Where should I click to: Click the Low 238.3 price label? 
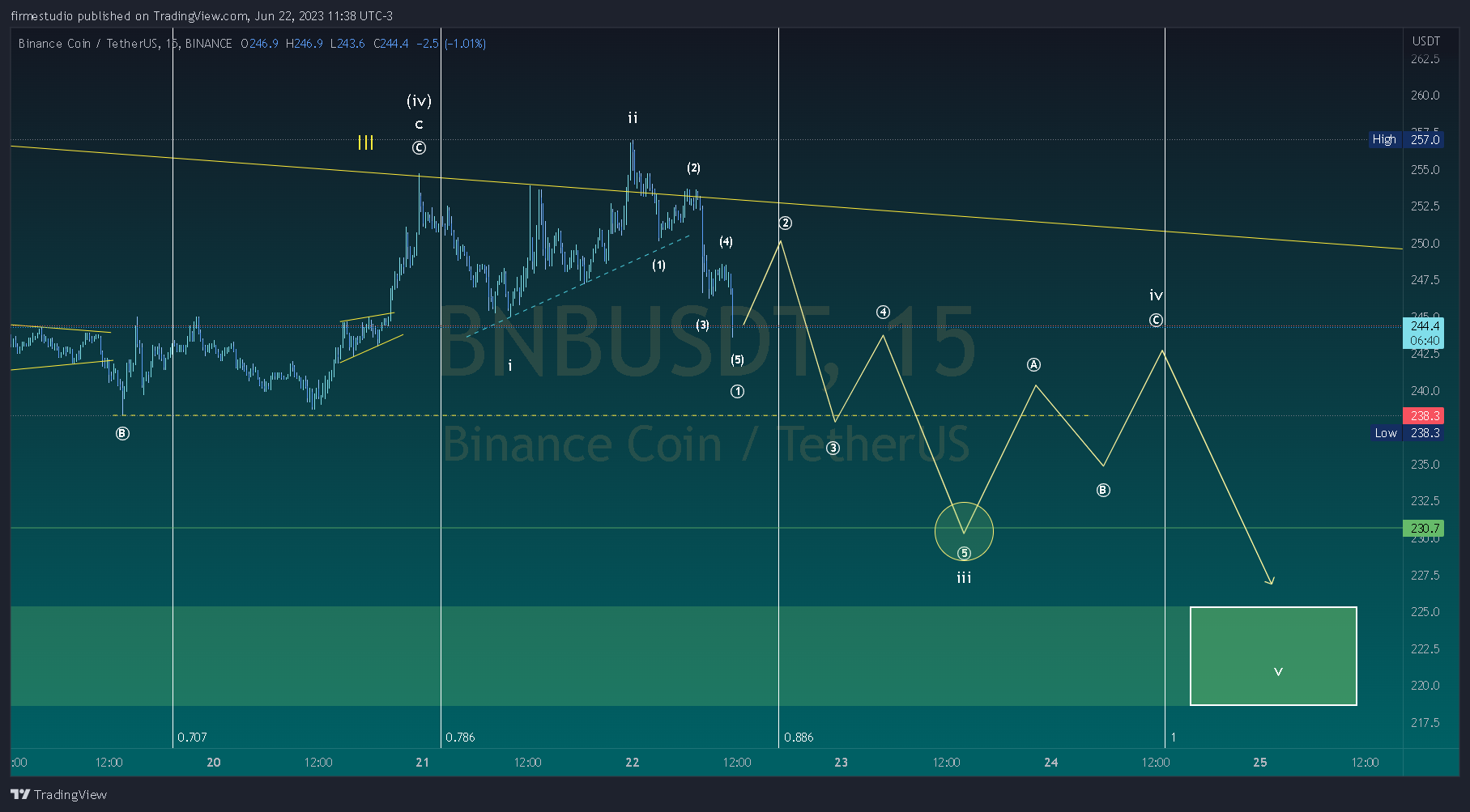[x=1408, y=433]
